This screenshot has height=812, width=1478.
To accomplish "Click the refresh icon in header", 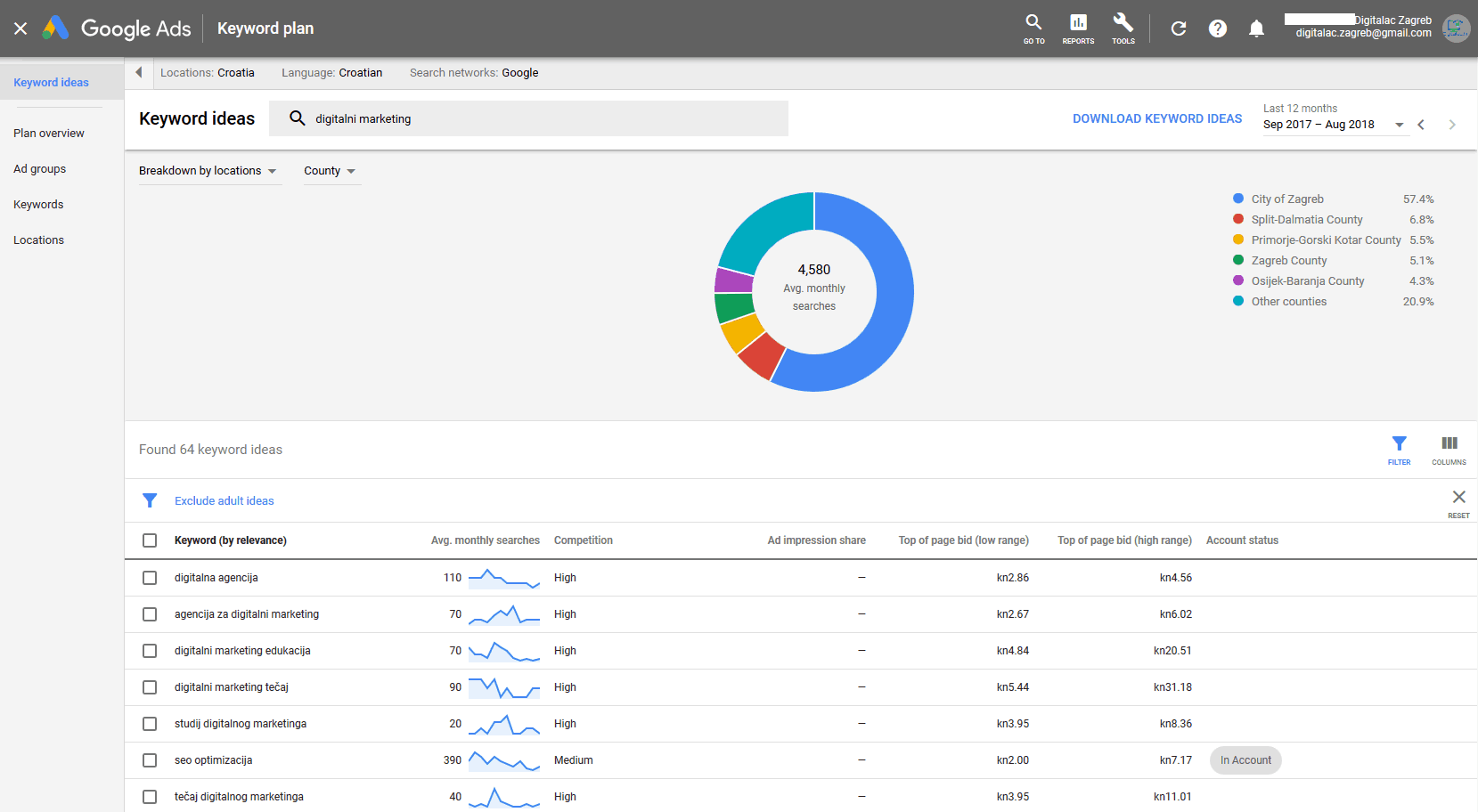I will [x=1179, y=28].
